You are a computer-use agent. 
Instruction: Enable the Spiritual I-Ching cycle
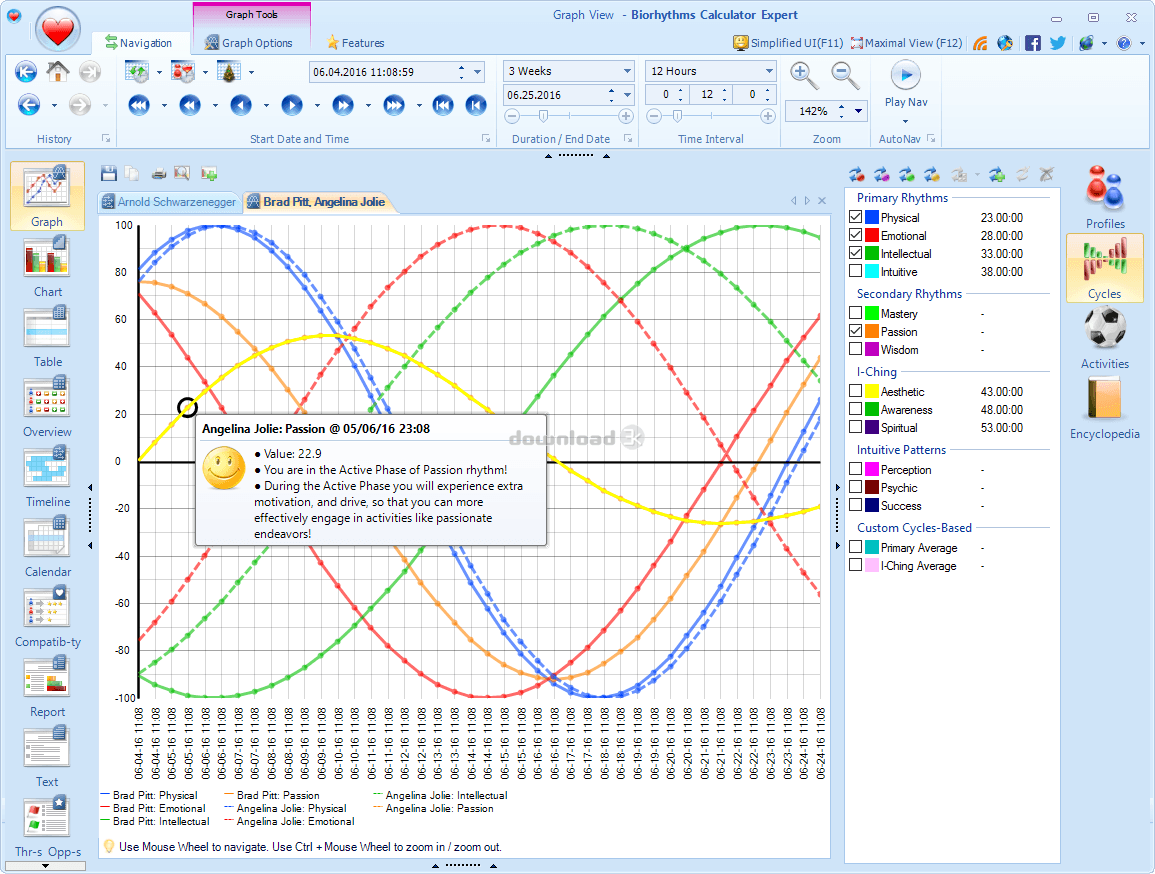coord(855,427)
